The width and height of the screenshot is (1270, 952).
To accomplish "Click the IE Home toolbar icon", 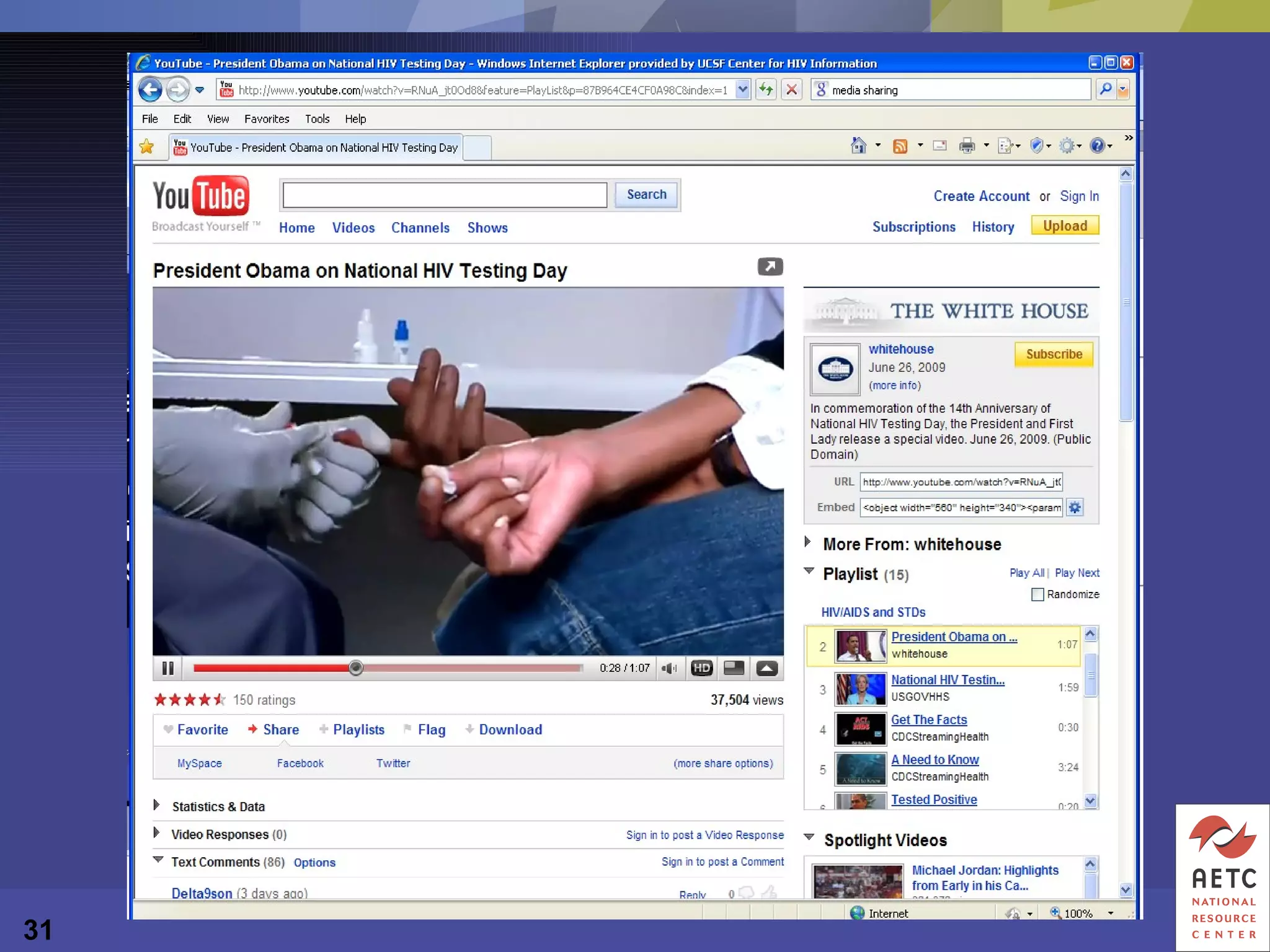I will 858,146.
